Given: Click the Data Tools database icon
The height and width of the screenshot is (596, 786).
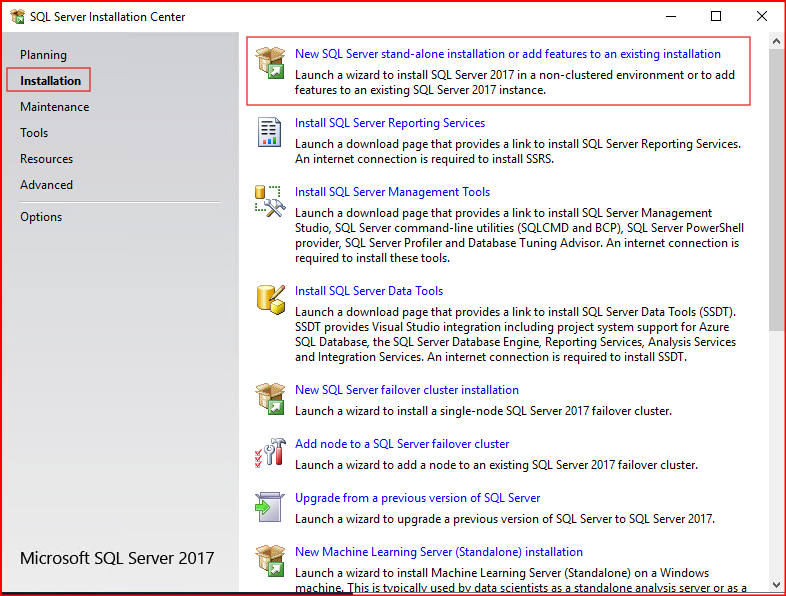Looking at the screenshot, I should pos(271,300).
